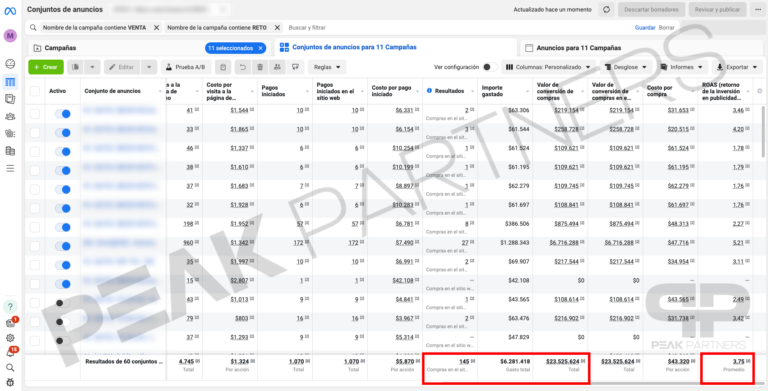Turn on the ad set spending $63.476
Viewport: 768px width, 391px height.
[63, 322]
